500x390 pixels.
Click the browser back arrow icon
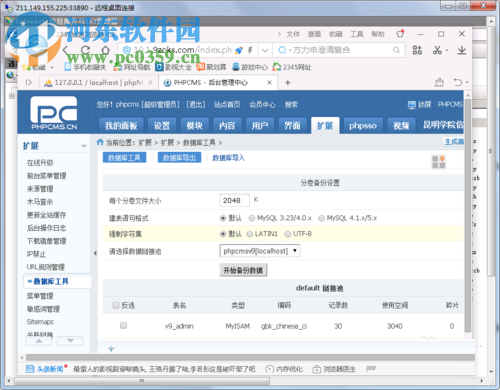(66, 50)
